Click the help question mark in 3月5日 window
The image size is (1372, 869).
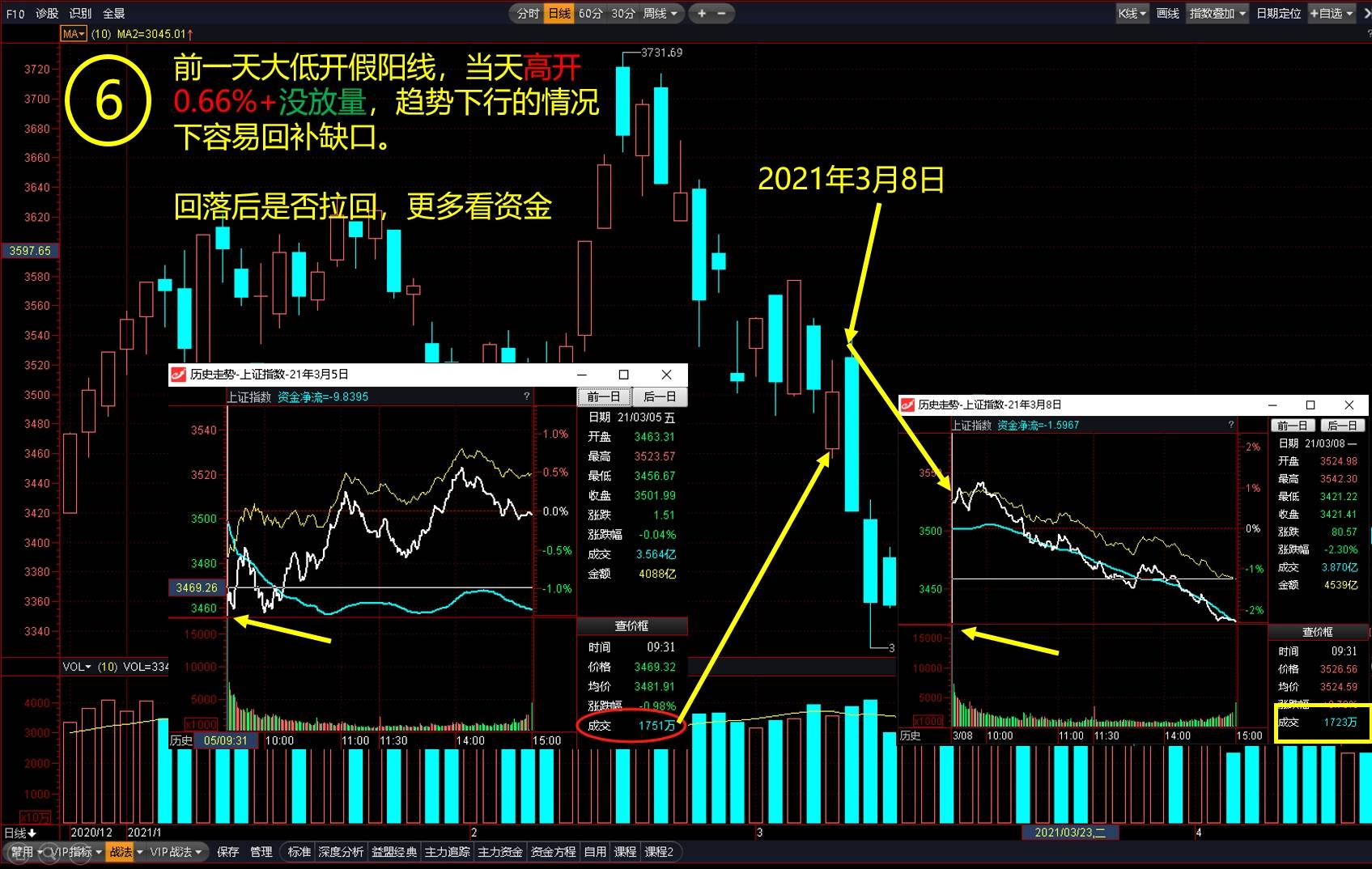tap(526, 396)
